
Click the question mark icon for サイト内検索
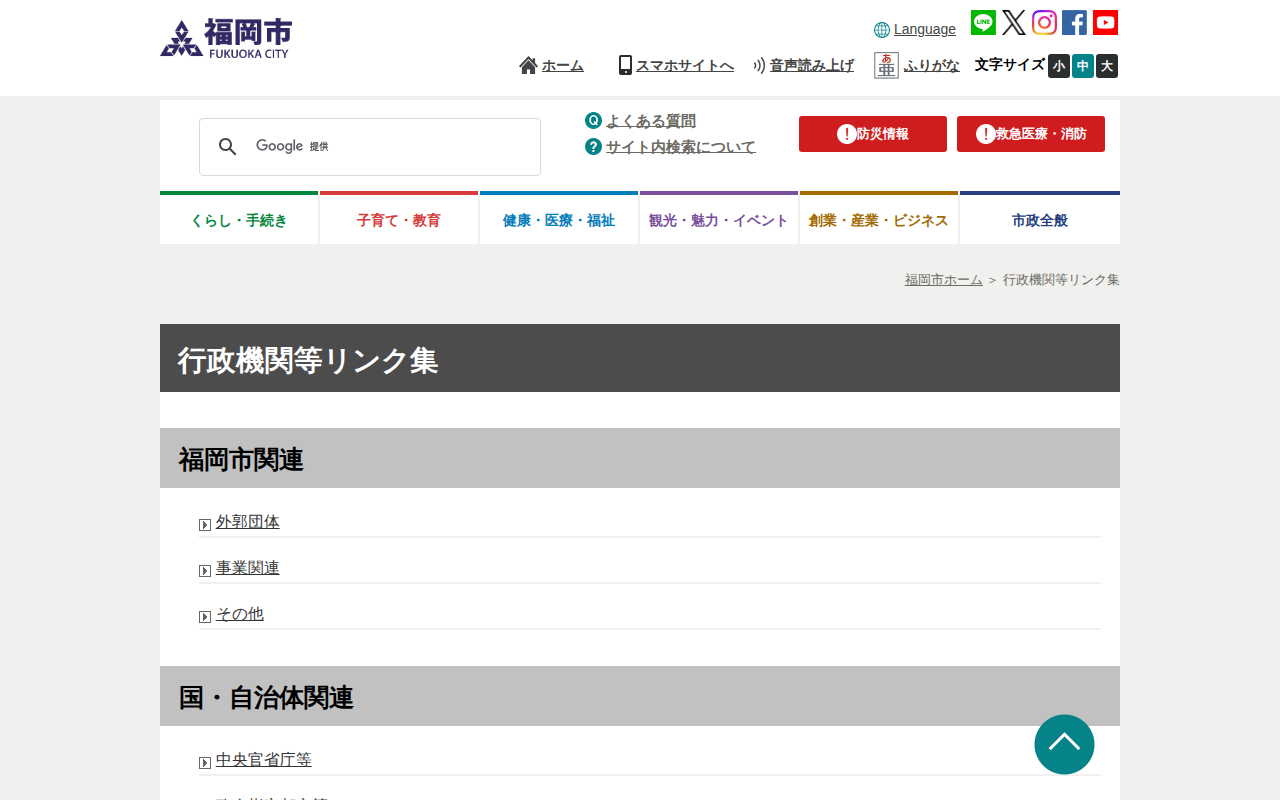coord(593,146)
